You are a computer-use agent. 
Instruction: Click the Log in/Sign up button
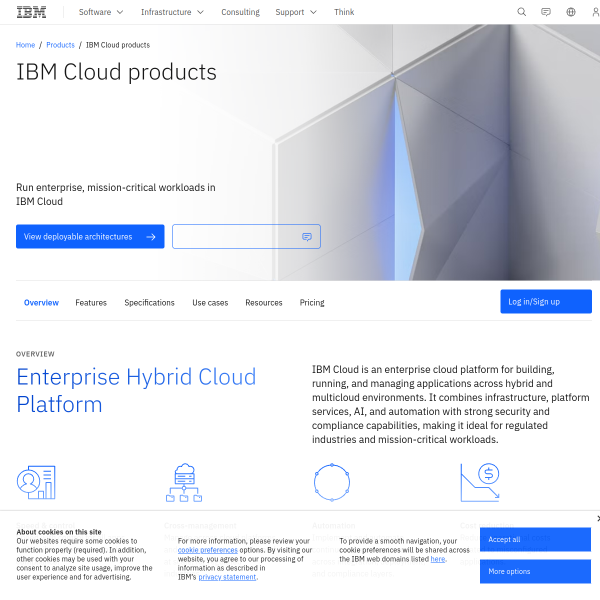[546, 302]
